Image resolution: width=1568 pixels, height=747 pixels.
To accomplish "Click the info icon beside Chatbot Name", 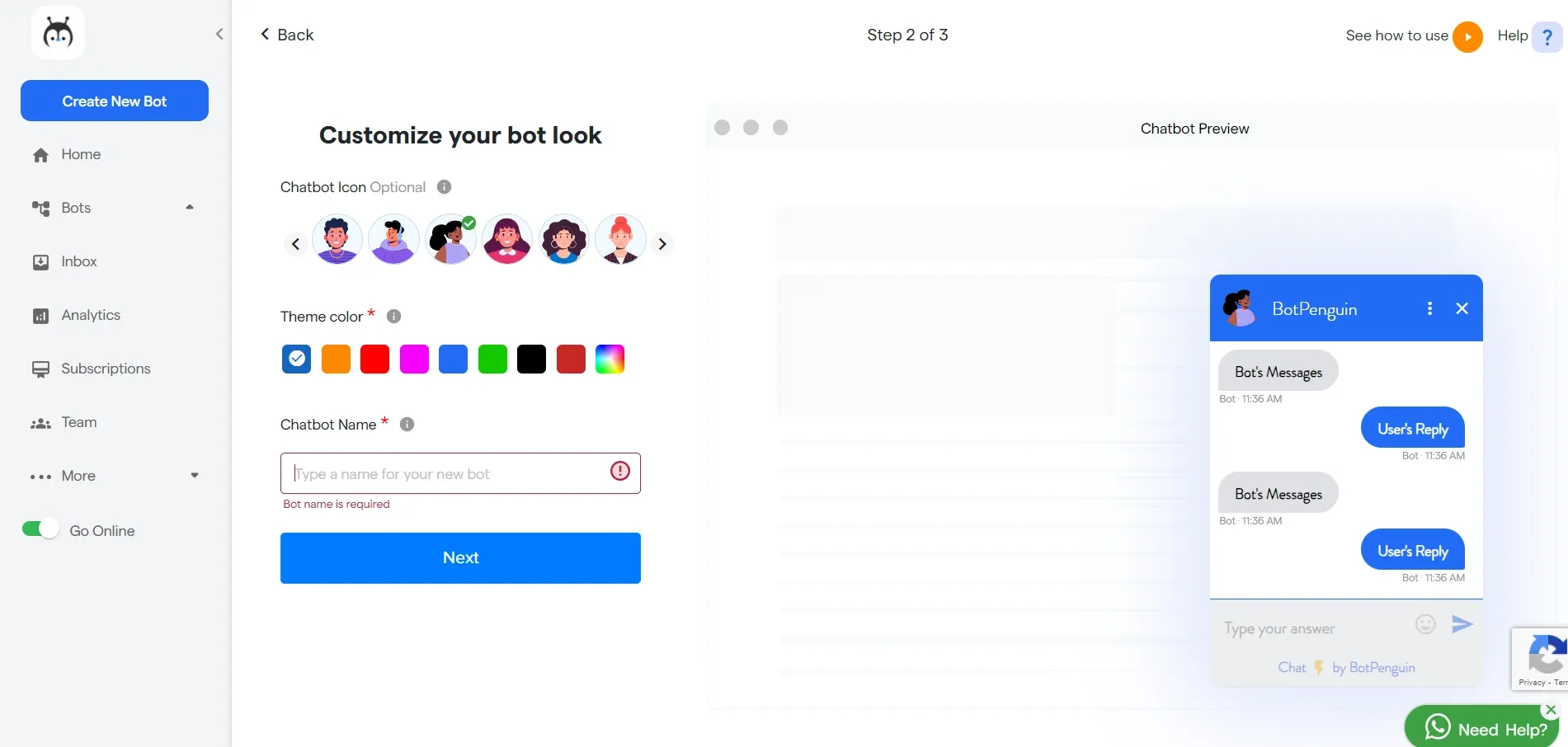I will pos(406,424).
